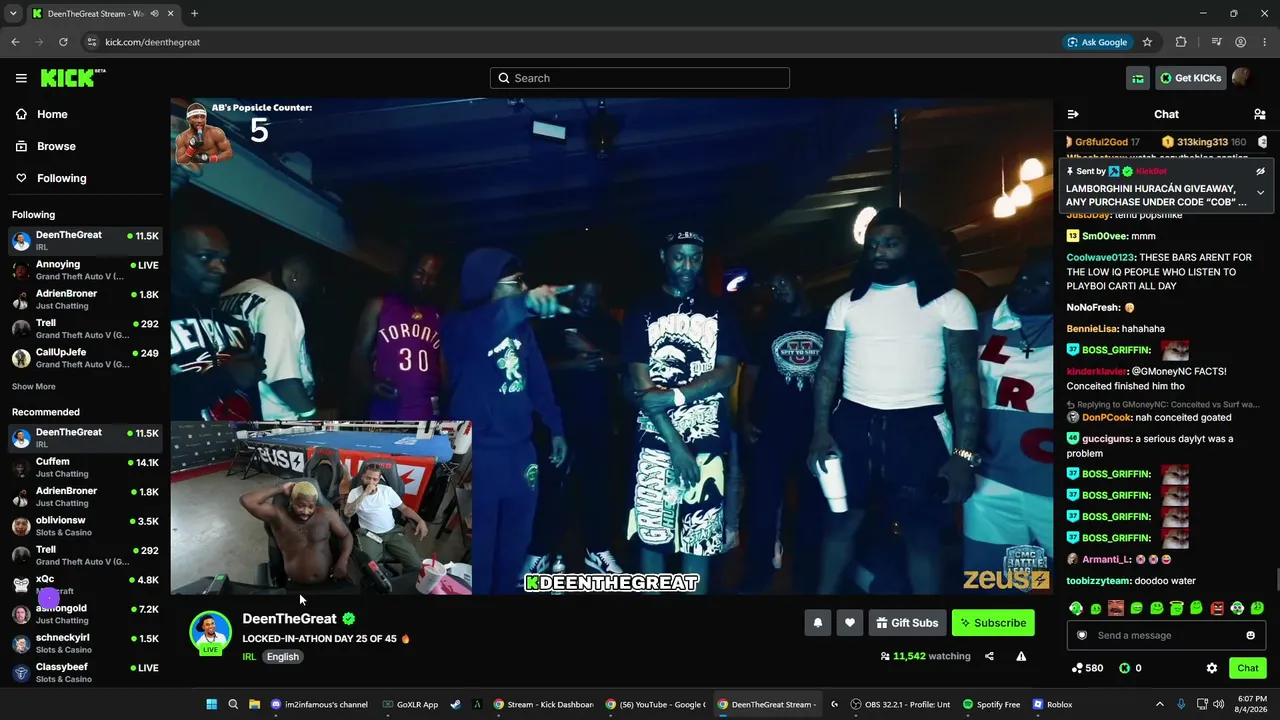Open oblivionsw recommended channel
The image size is (1280, 720).
pyautogui.click(x=85, y=526)
